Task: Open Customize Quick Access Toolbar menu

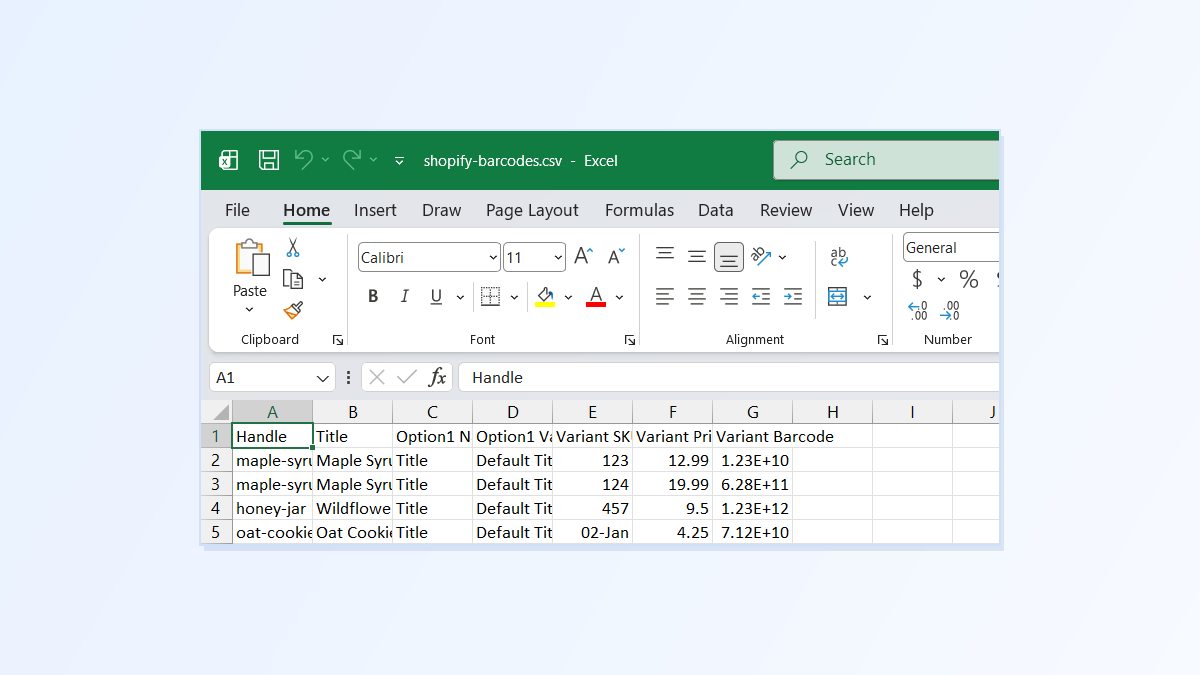Action: click(399, 160)
